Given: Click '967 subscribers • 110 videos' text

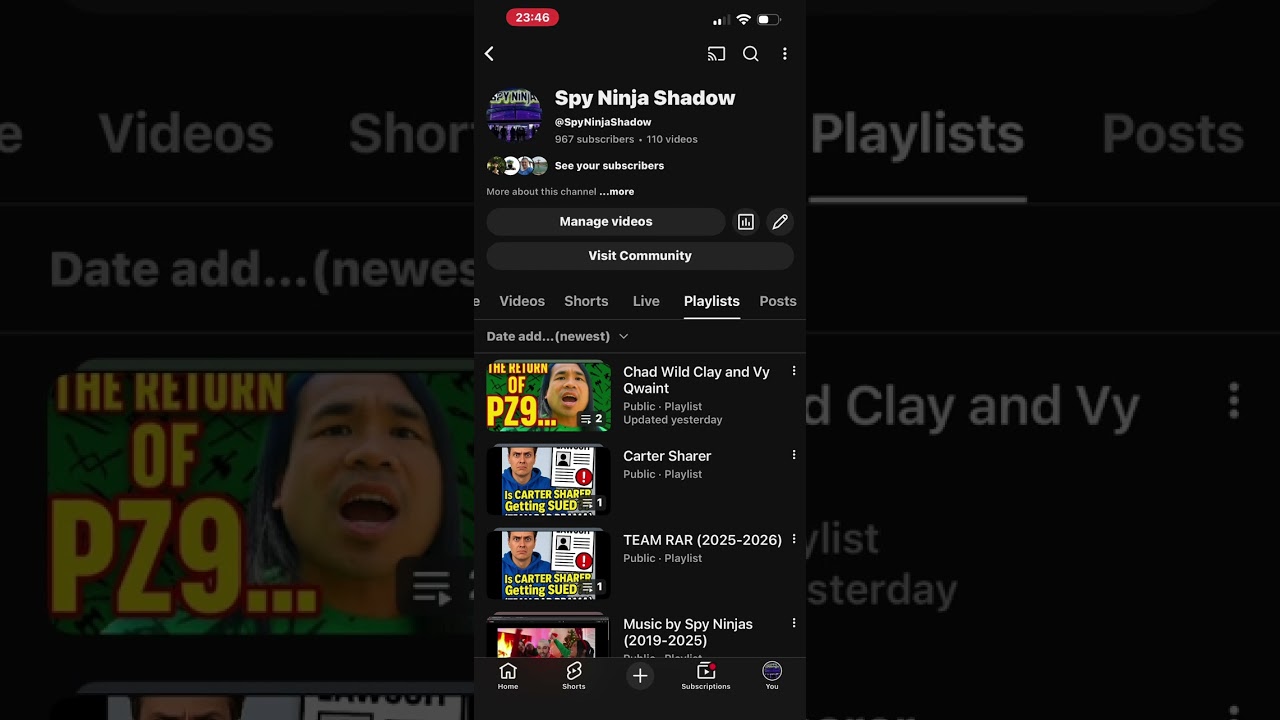Looking at the screenshot, I should pos(626,139).
